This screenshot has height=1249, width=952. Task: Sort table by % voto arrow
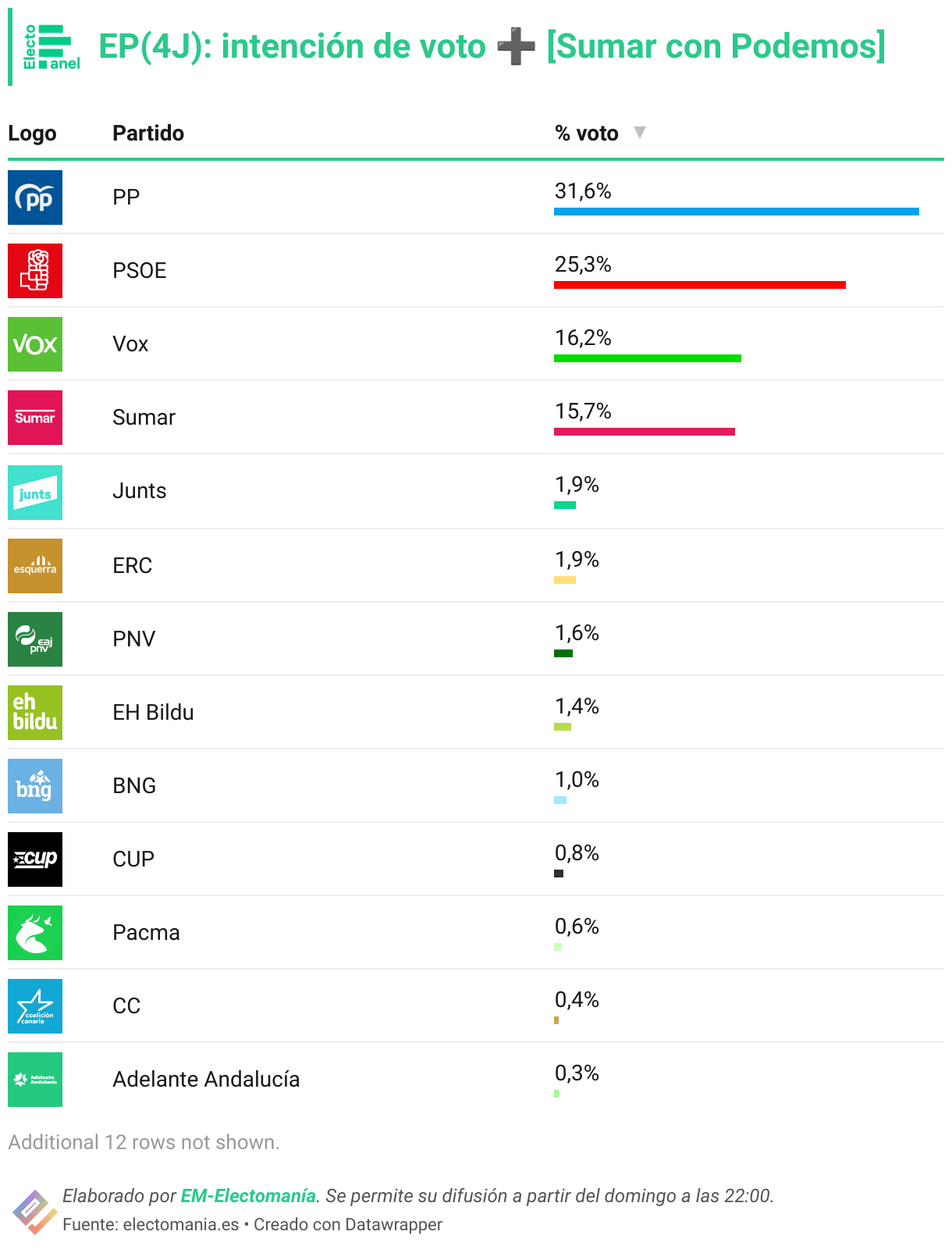tap(640, 132)
